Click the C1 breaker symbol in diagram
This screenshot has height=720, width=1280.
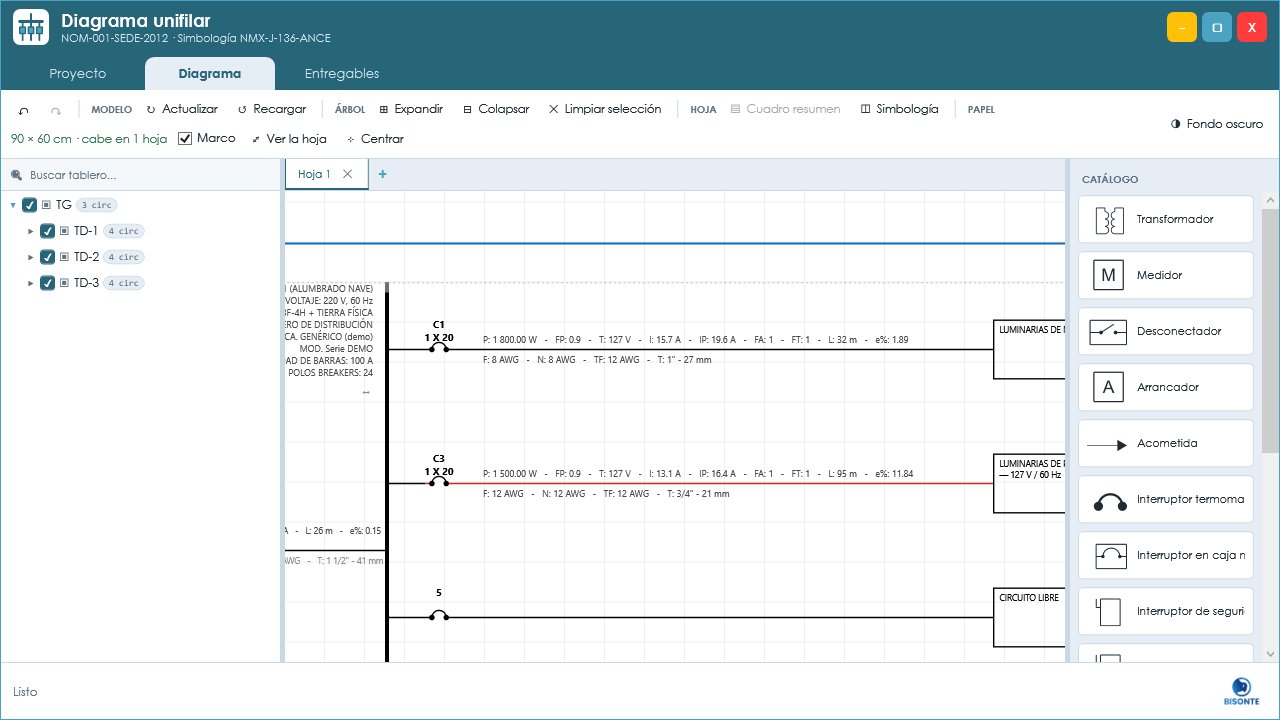click(x=438, y=348)
